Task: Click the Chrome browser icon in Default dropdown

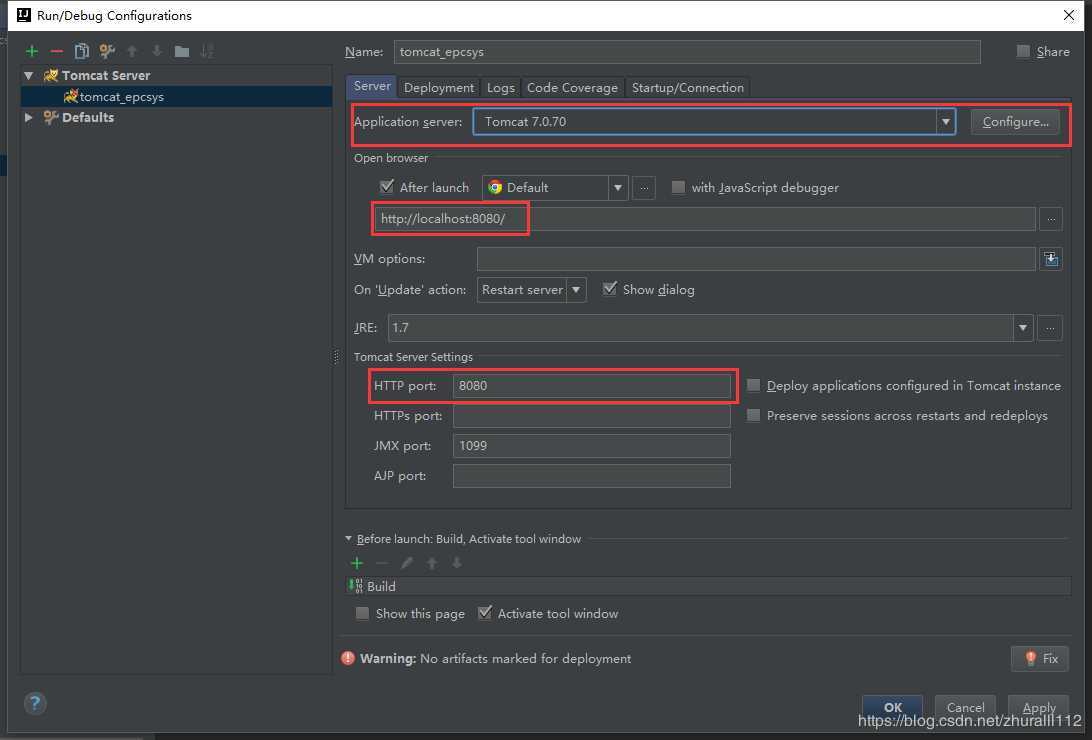Action: pos(495,187)
